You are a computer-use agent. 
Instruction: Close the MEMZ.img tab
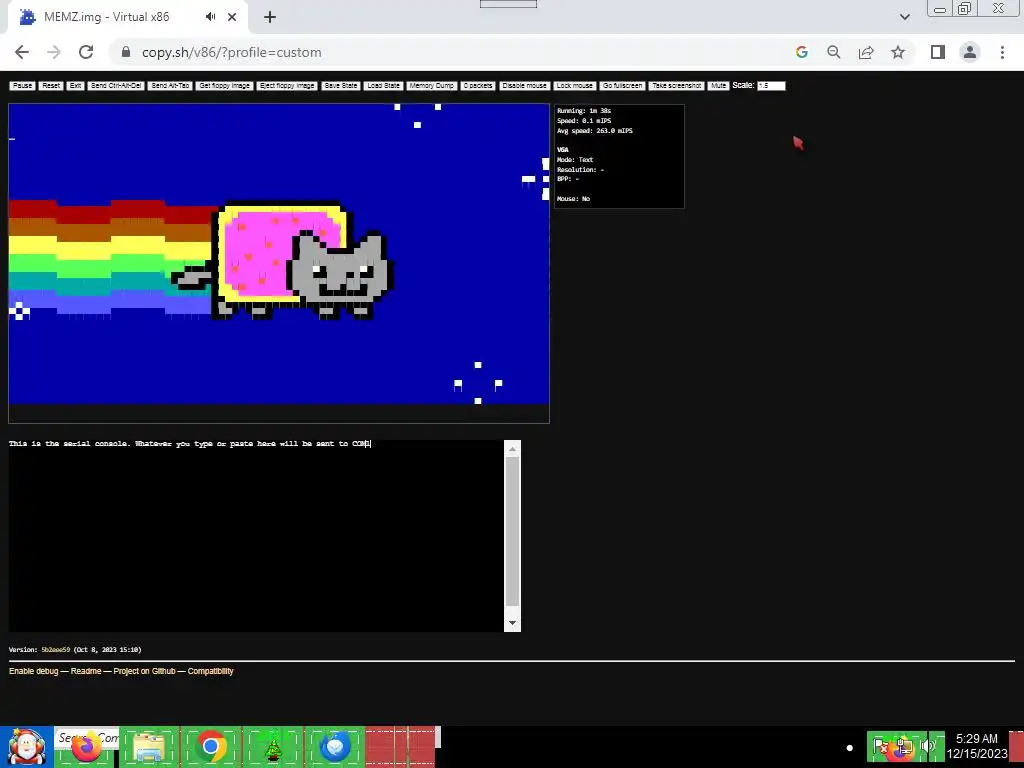232,17
